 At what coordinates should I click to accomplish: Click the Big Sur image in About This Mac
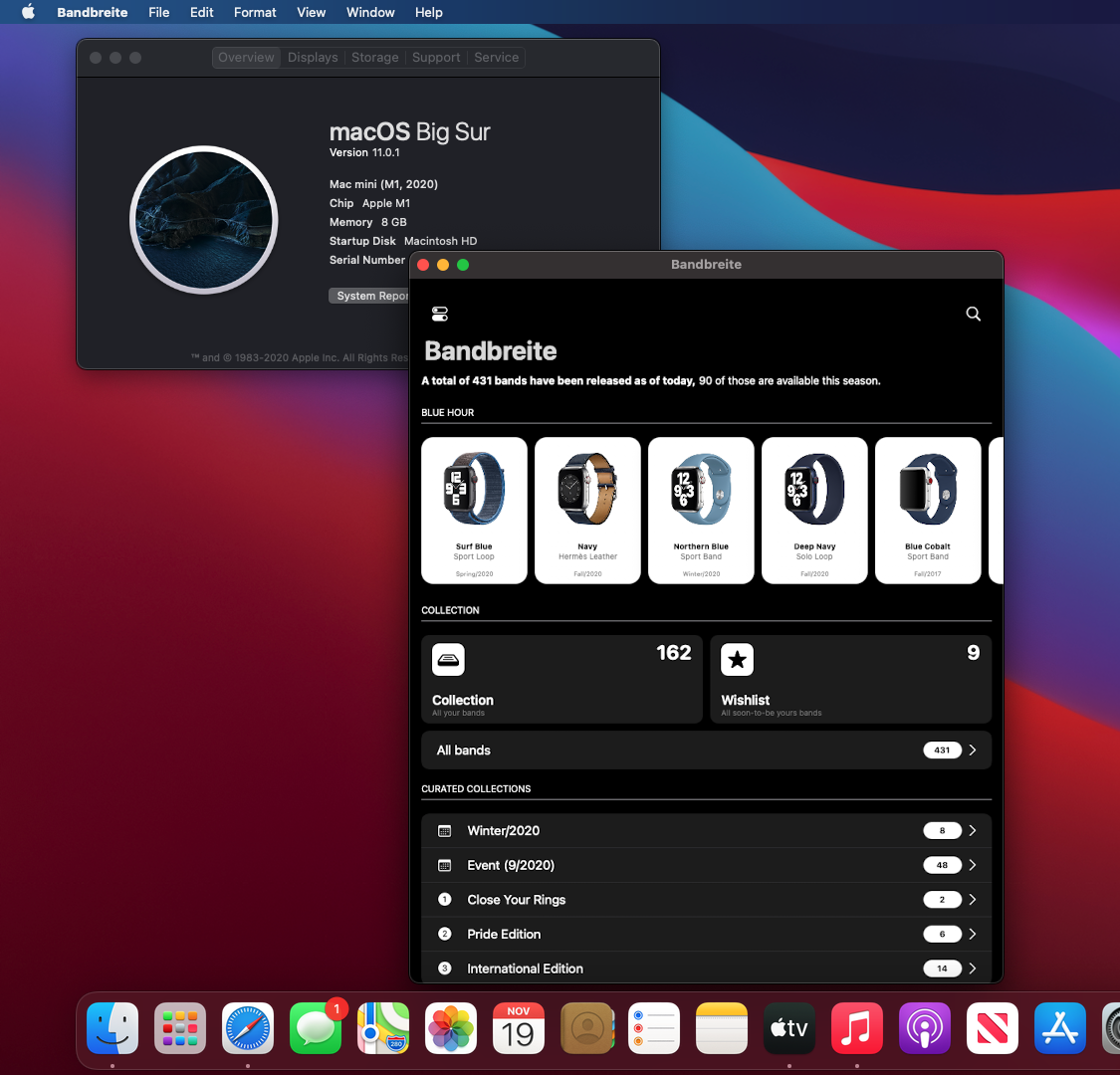coord(203,220)
